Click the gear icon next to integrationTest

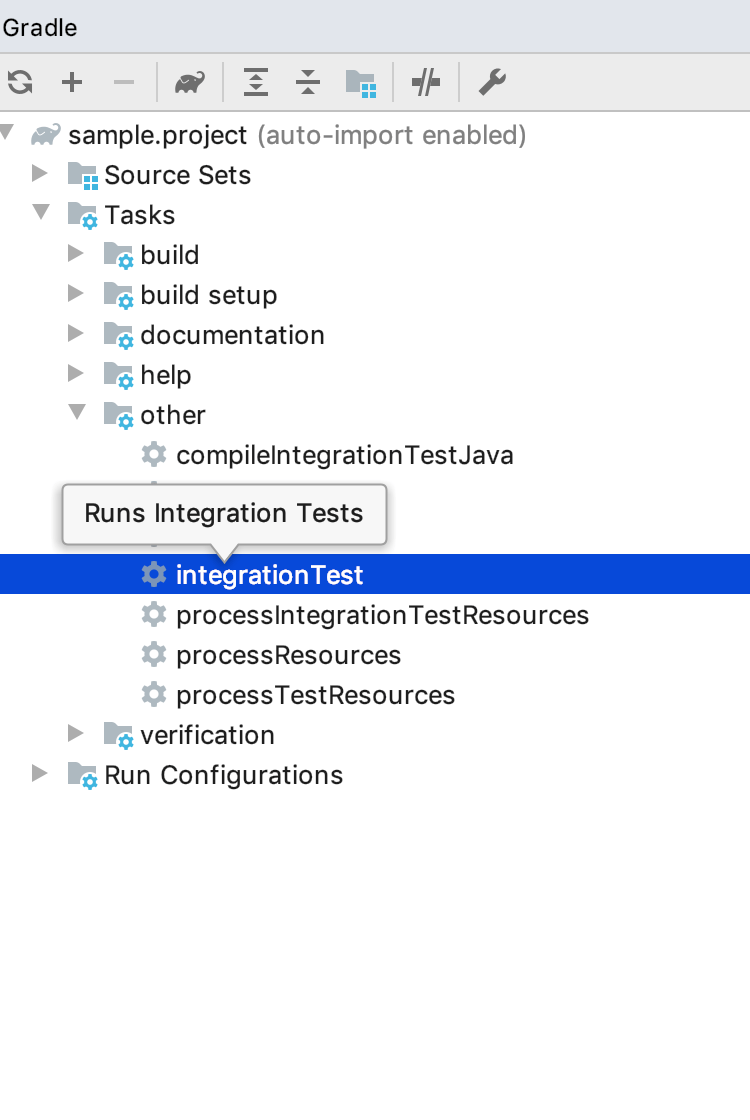pos(154,574)
